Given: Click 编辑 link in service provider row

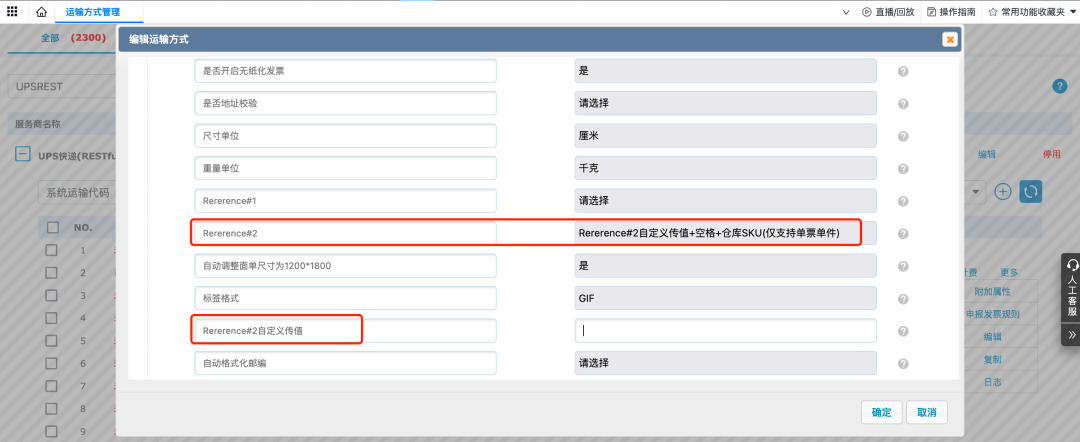Looking at the screenshot, I should (987, 155).
